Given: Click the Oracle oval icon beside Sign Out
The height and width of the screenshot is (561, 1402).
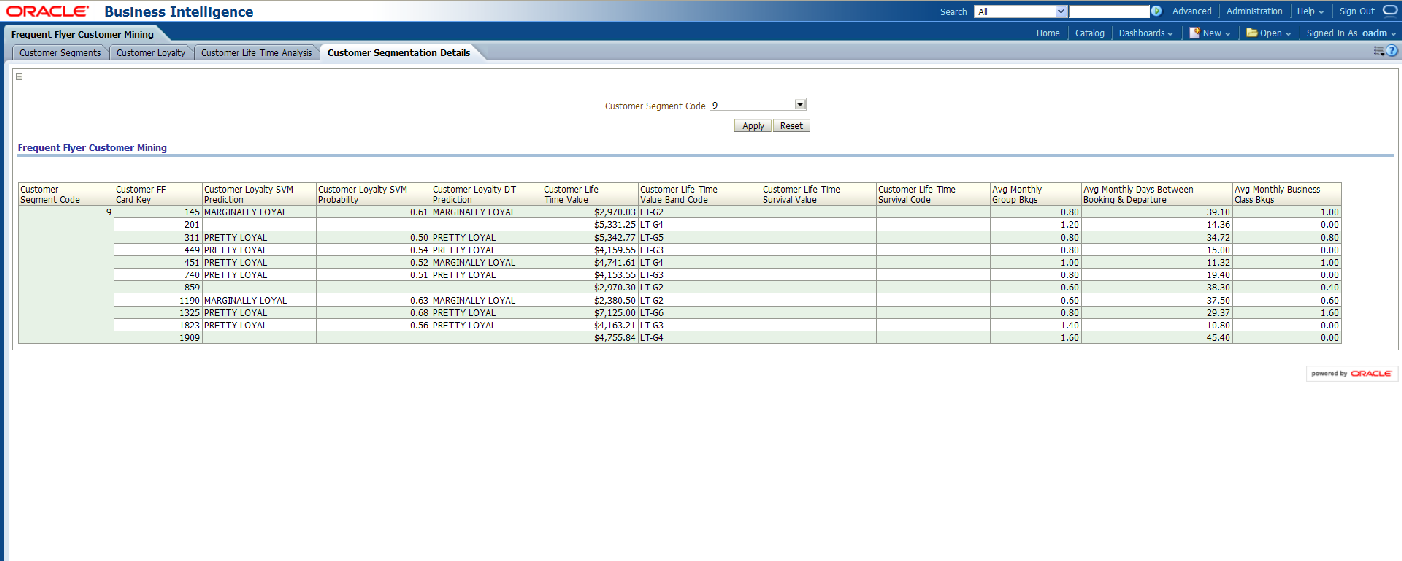Looking at the screenshot, I should coord(1389,11).
